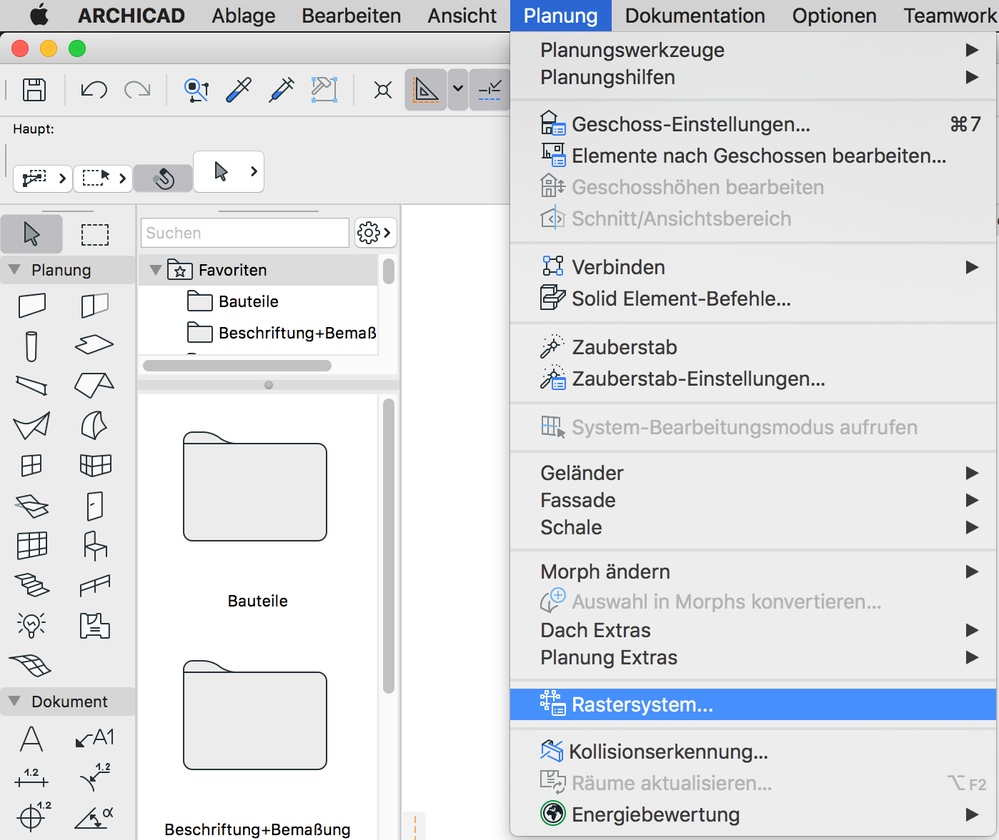The width and height of the screenshot is (999, 840).
Task: Click the Redo arrow
Action: (137, 90)
